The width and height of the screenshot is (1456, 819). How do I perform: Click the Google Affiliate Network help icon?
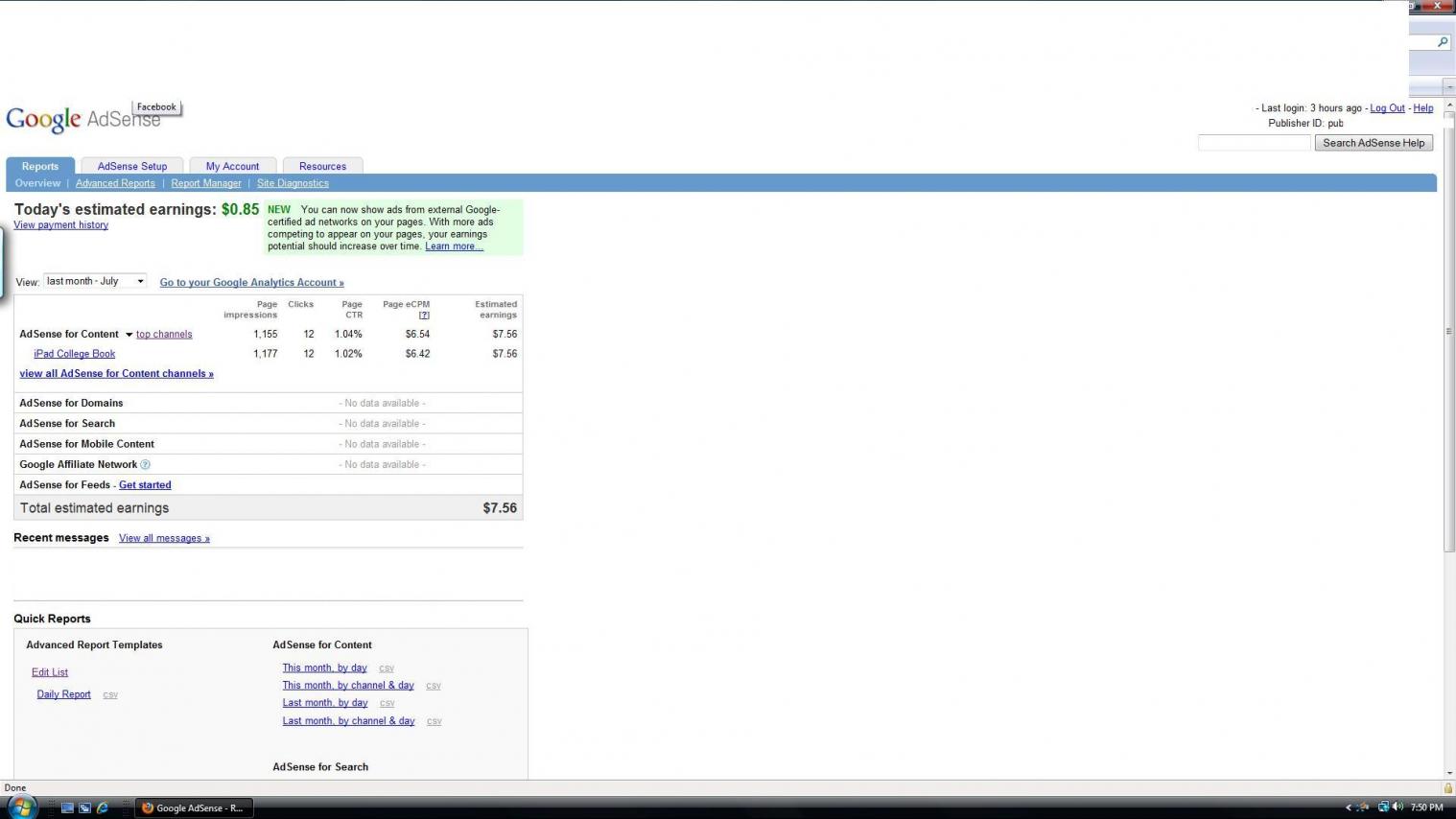(146, 465)
